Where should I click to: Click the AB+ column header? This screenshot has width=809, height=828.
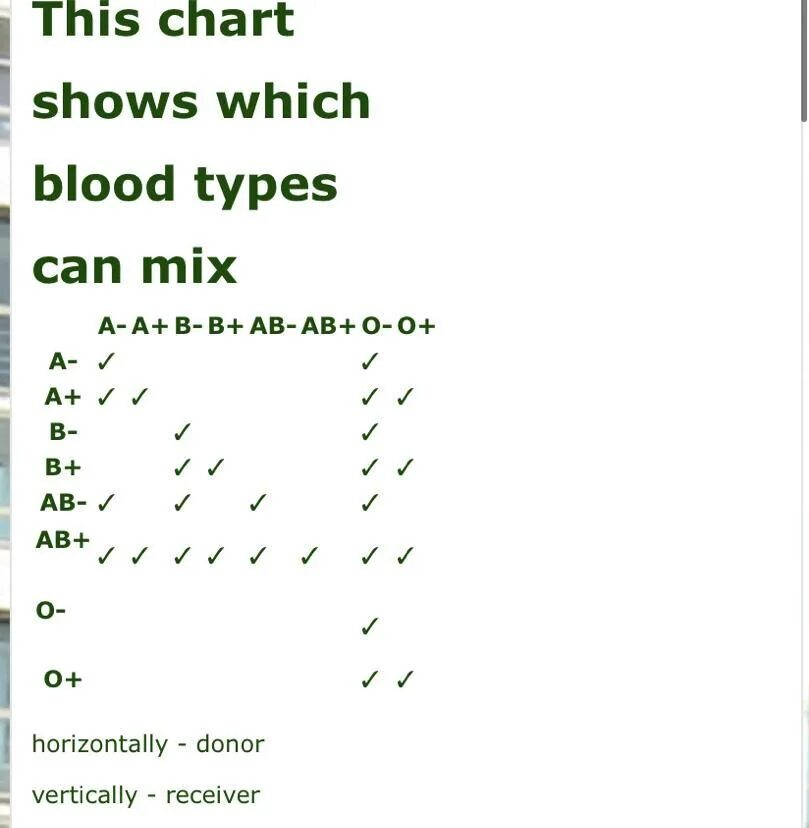tap(328, 326)
